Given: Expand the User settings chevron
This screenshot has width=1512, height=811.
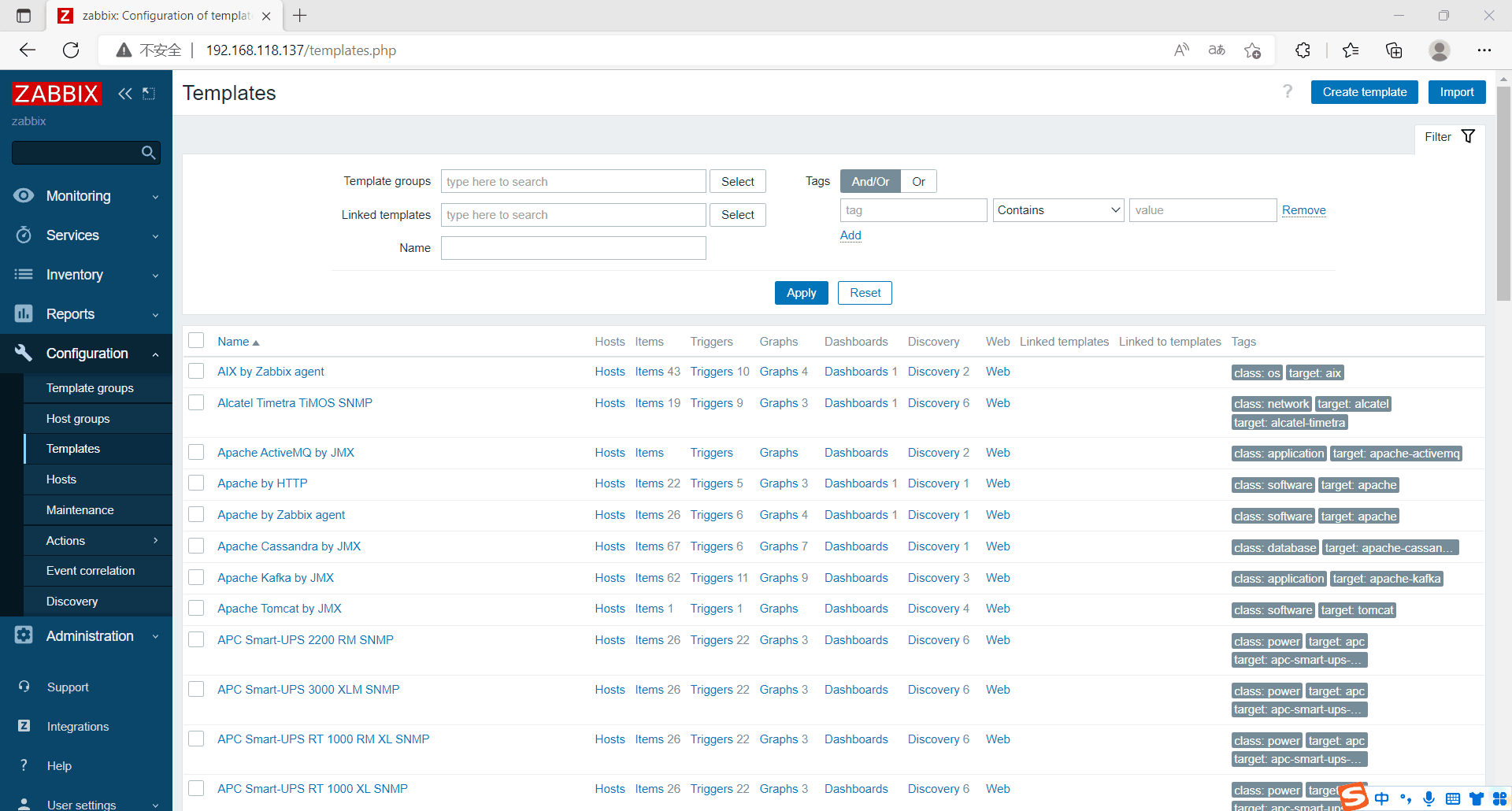Looking at the screenshot, I should (x=155, y=805).
